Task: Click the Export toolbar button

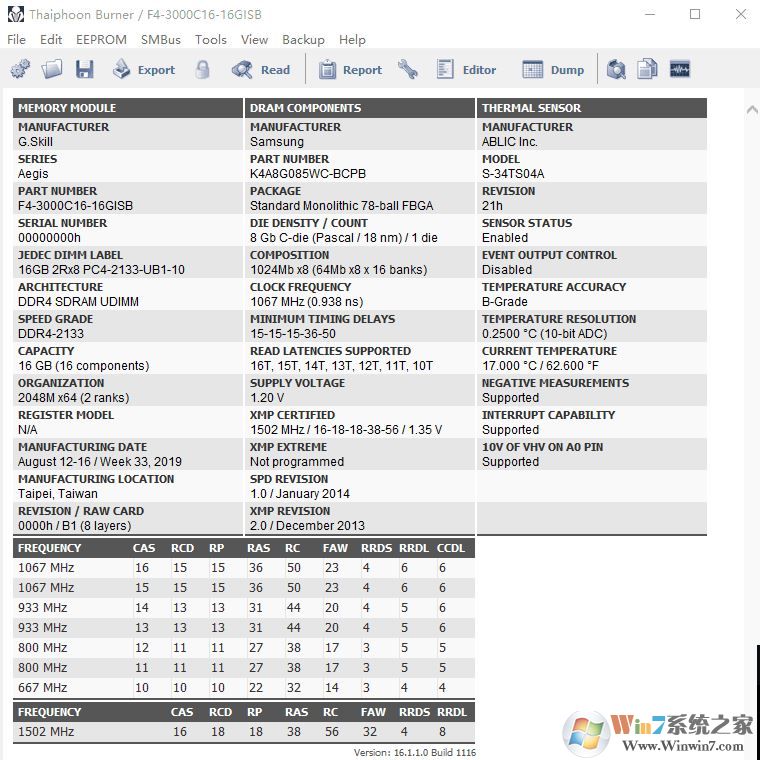Action: tap(143, 70)
